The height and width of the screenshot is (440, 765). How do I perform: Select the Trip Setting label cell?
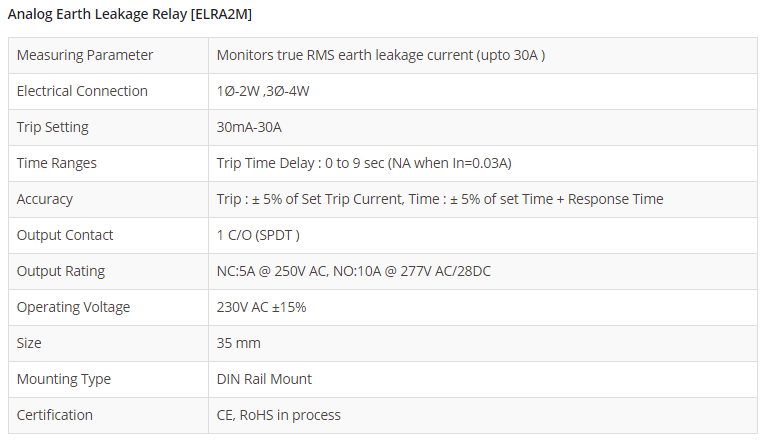point(53,127)
